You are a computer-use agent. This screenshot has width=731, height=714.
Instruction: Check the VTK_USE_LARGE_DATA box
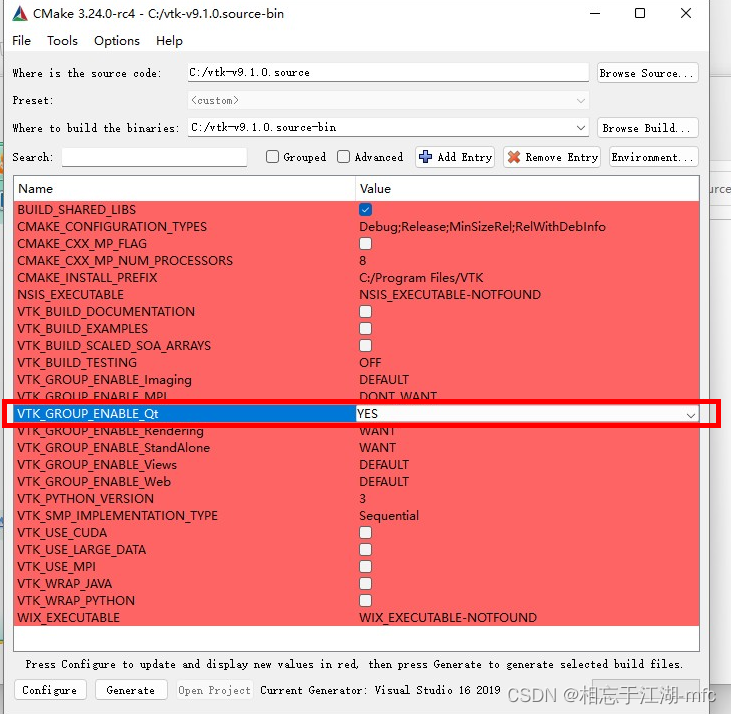366,549
